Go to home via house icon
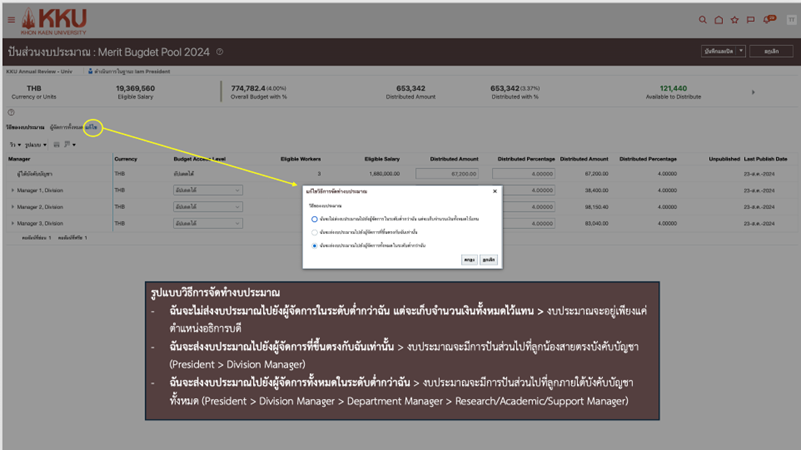The image size is (801, 450). [x=718, y=20]
